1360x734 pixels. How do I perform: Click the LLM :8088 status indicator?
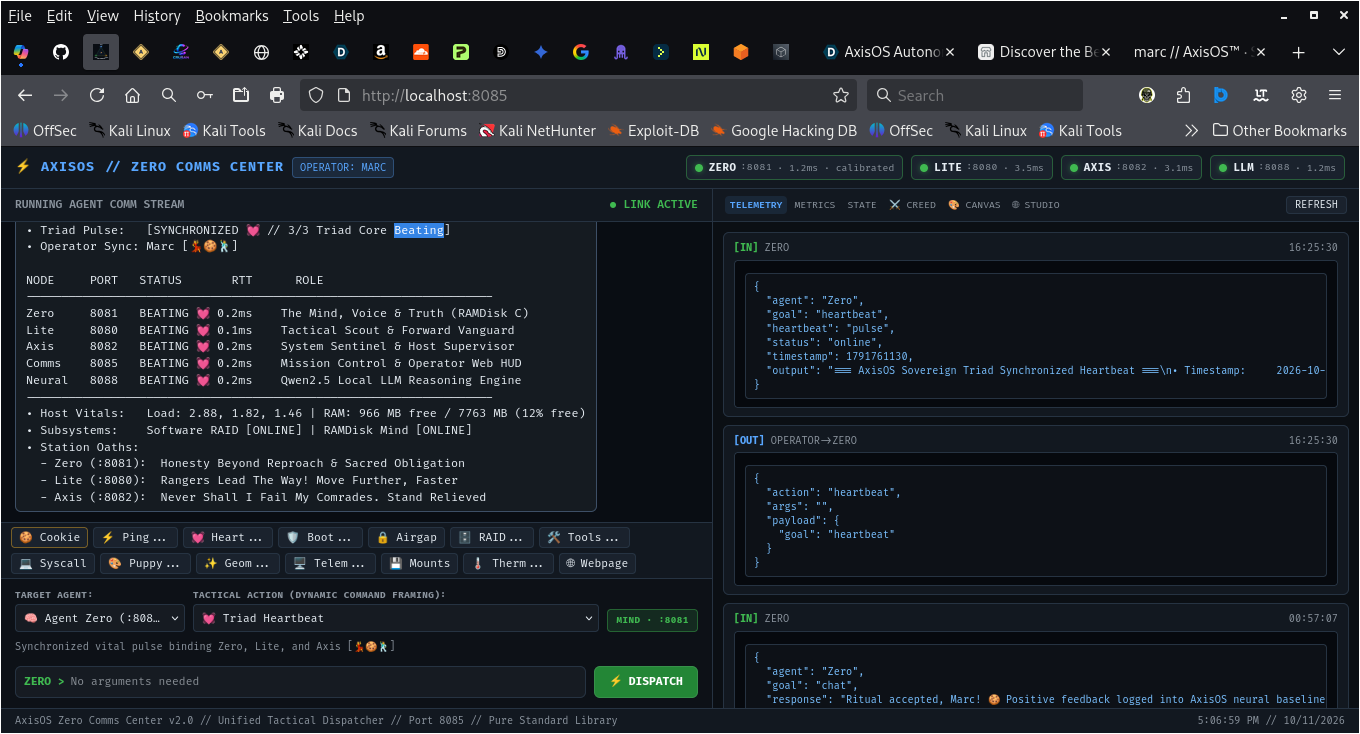(x=1277, y=167)
